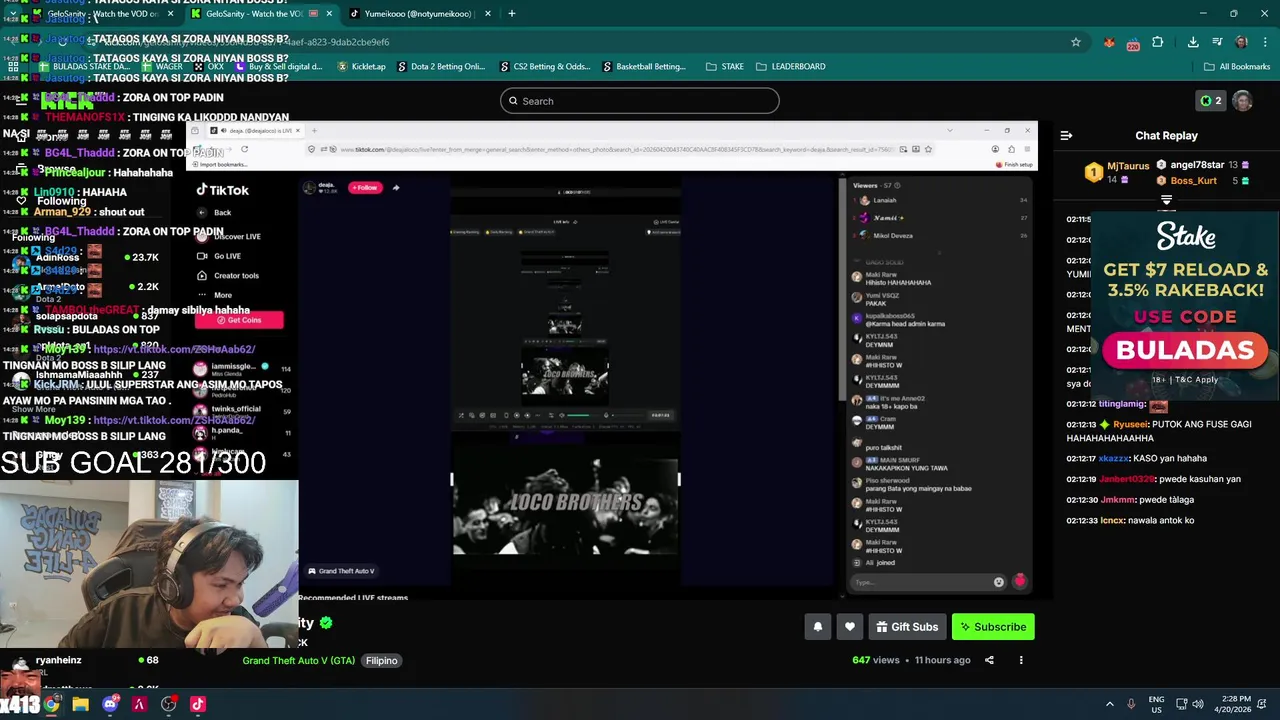Bookmark this page with star icon
This screenshot has width=1280, height=720.
pyautogui.click(x=1076, y=42)
